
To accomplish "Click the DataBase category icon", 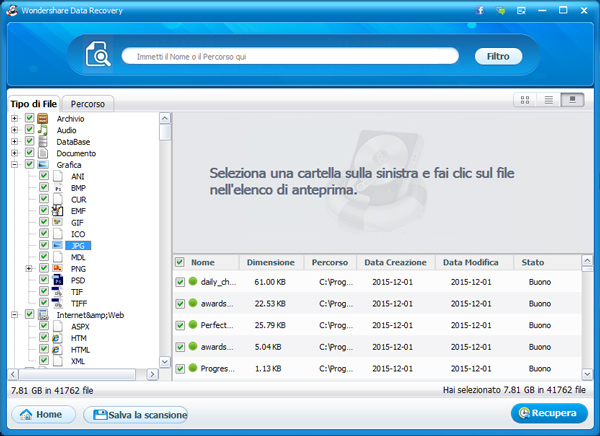I will click(x=43, y=141).
